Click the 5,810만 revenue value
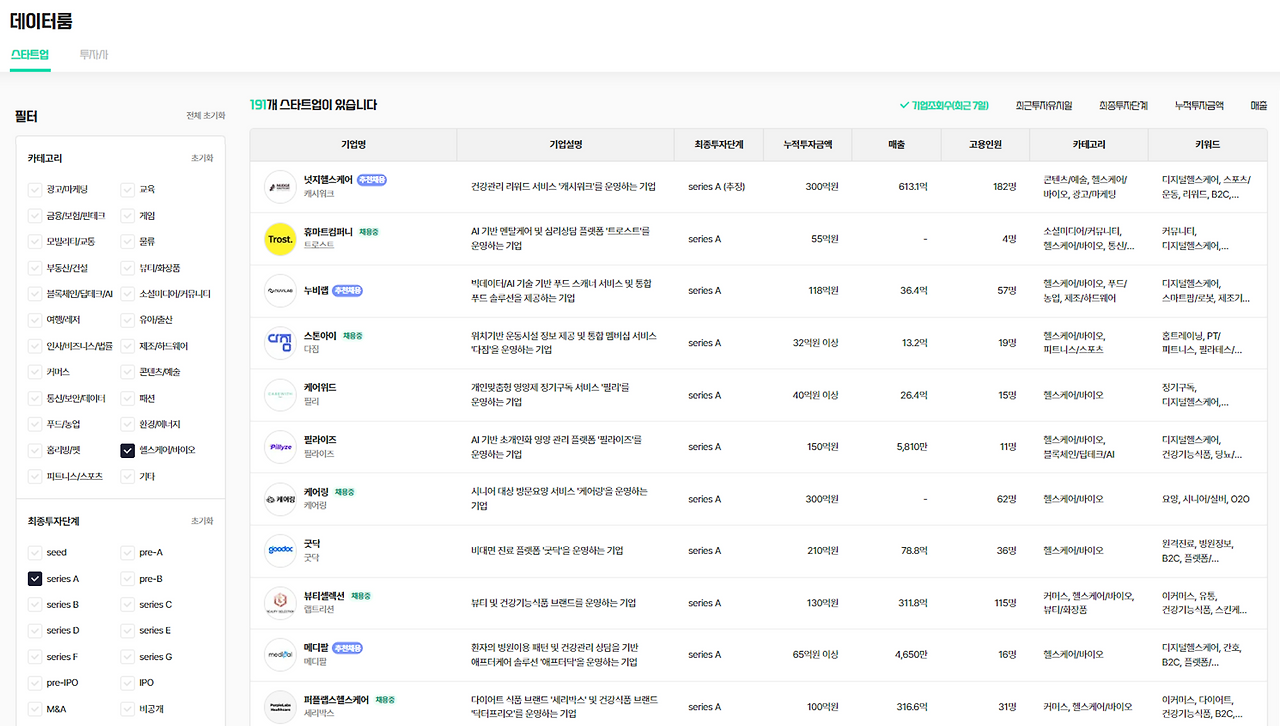Image resolution: width=1280 pixels, height=726 pixels. point(913,447)
